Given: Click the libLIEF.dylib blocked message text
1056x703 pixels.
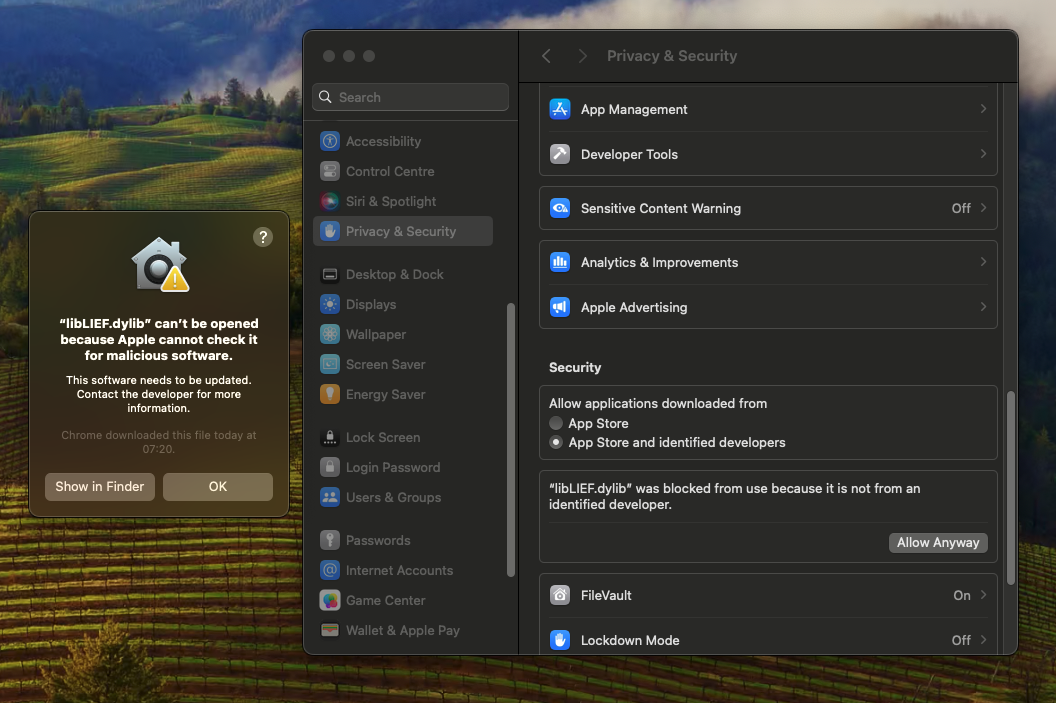Looking at the screenshot, I should tap(734, 496).
